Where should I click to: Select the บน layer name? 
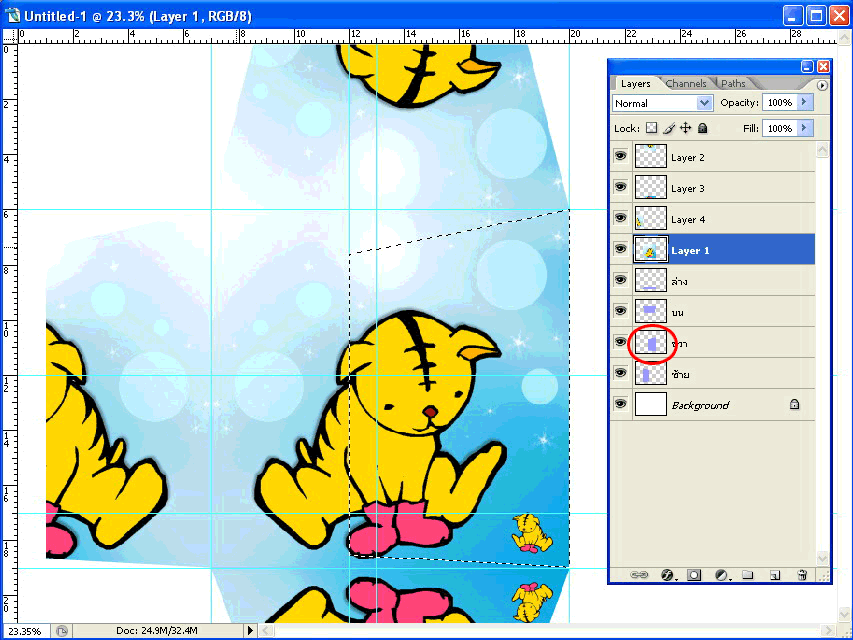click(x=677, y=313)
